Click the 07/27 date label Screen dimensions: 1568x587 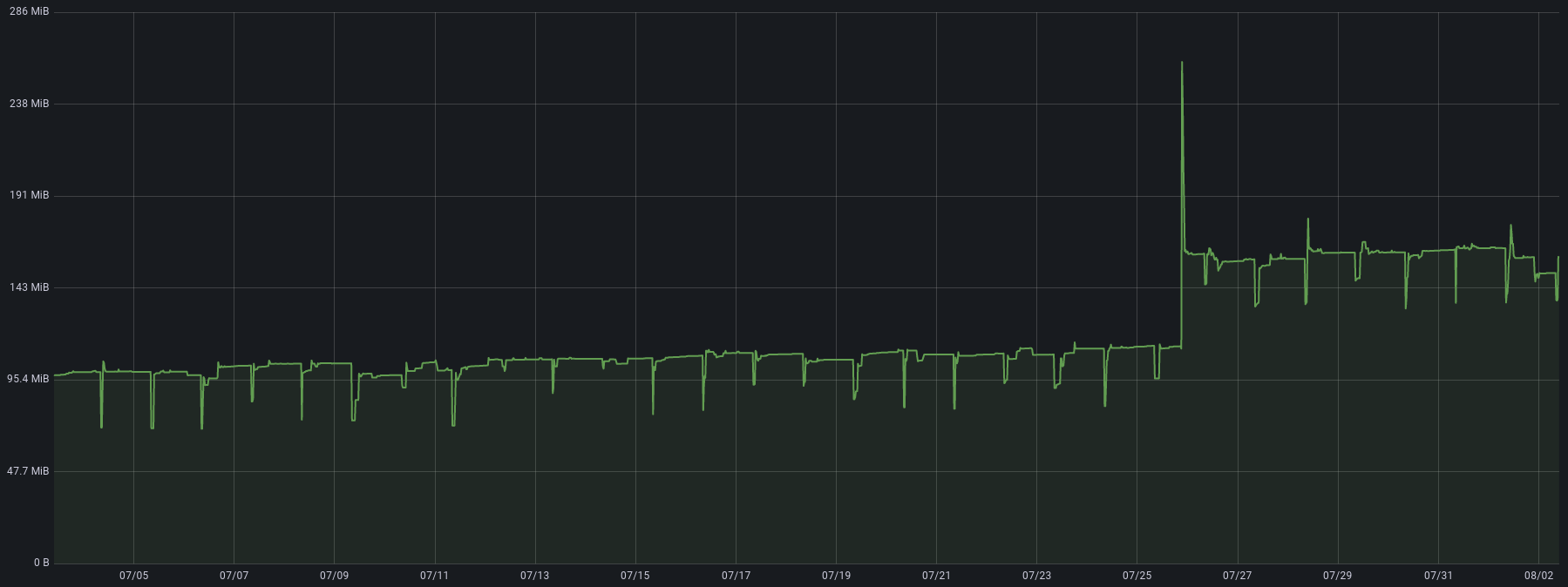pos(1237,576)
